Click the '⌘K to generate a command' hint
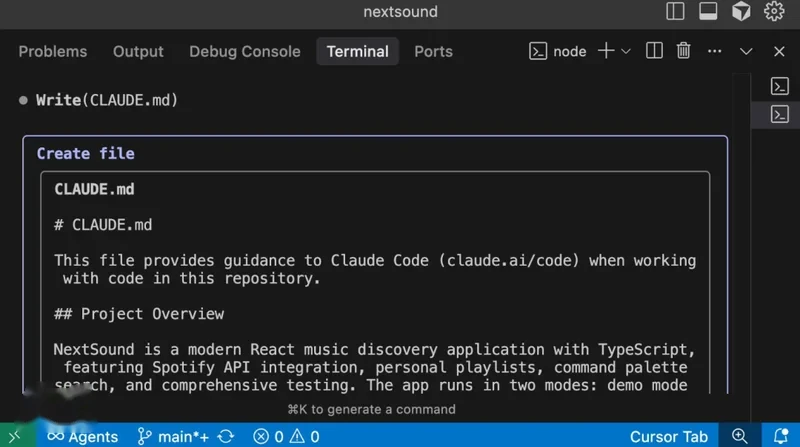This screenshot has height=447, width=800. click(371, 409)
